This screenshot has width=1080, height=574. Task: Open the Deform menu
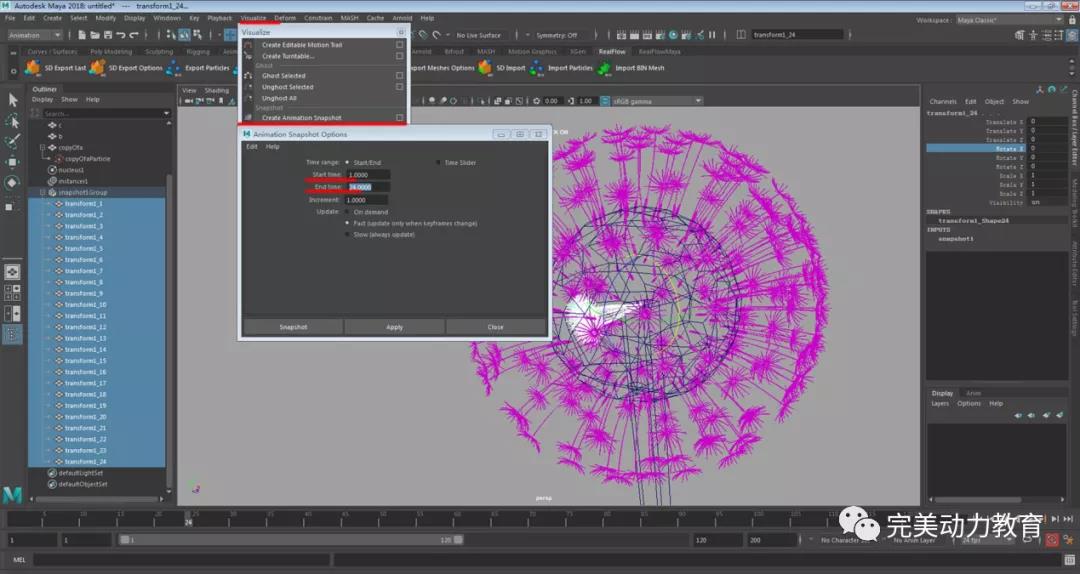coord(285,18)
